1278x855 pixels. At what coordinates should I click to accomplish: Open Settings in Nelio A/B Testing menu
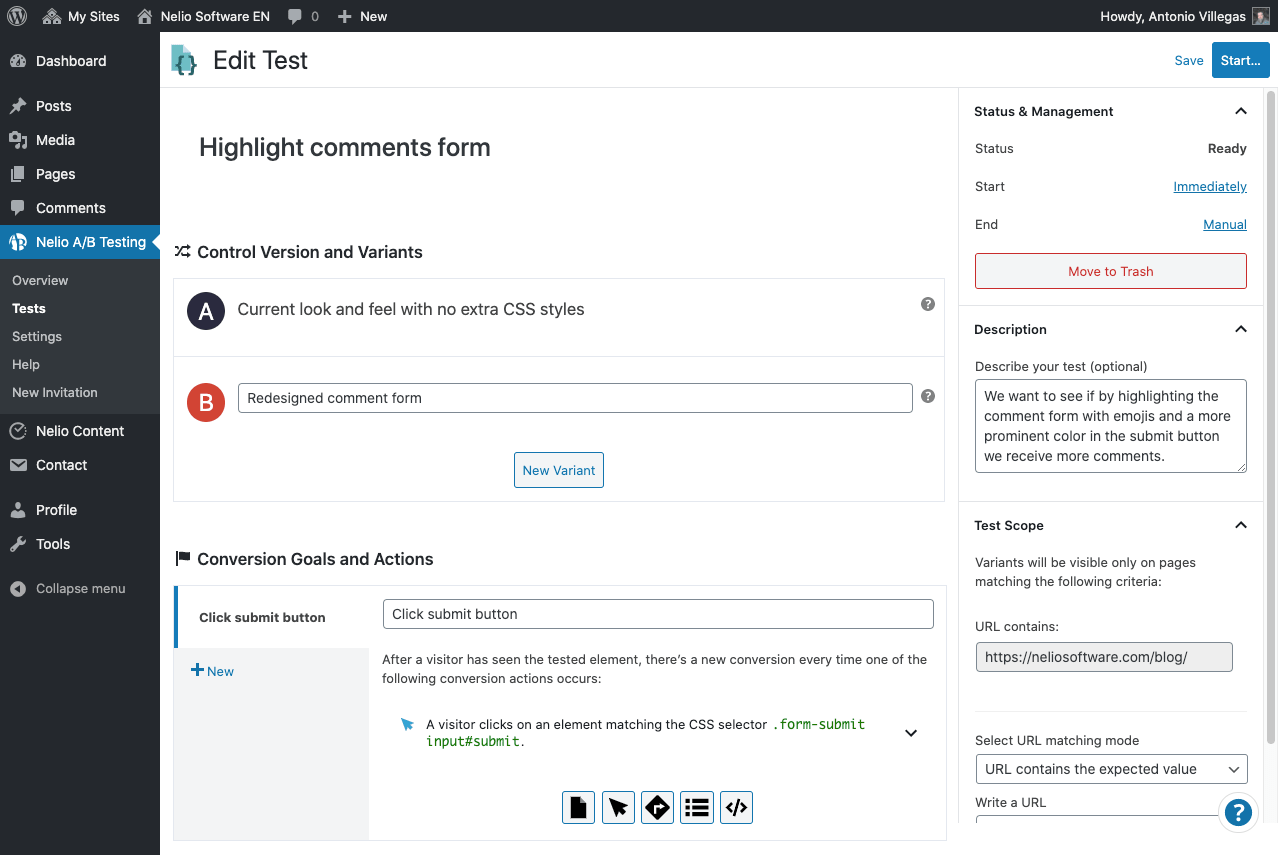click(x=37, y=336)
